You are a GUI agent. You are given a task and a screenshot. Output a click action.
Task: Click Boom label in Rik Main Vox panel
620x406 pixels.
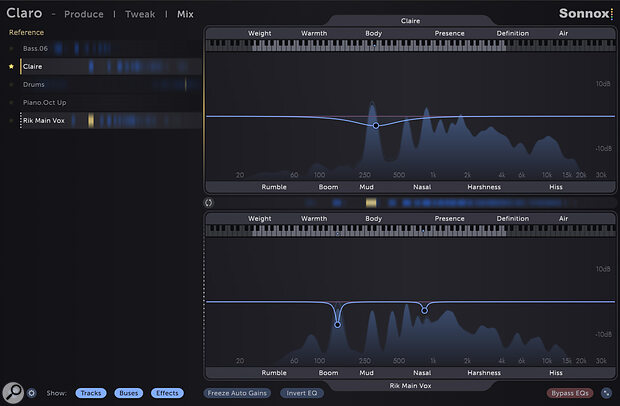(328, 373)
